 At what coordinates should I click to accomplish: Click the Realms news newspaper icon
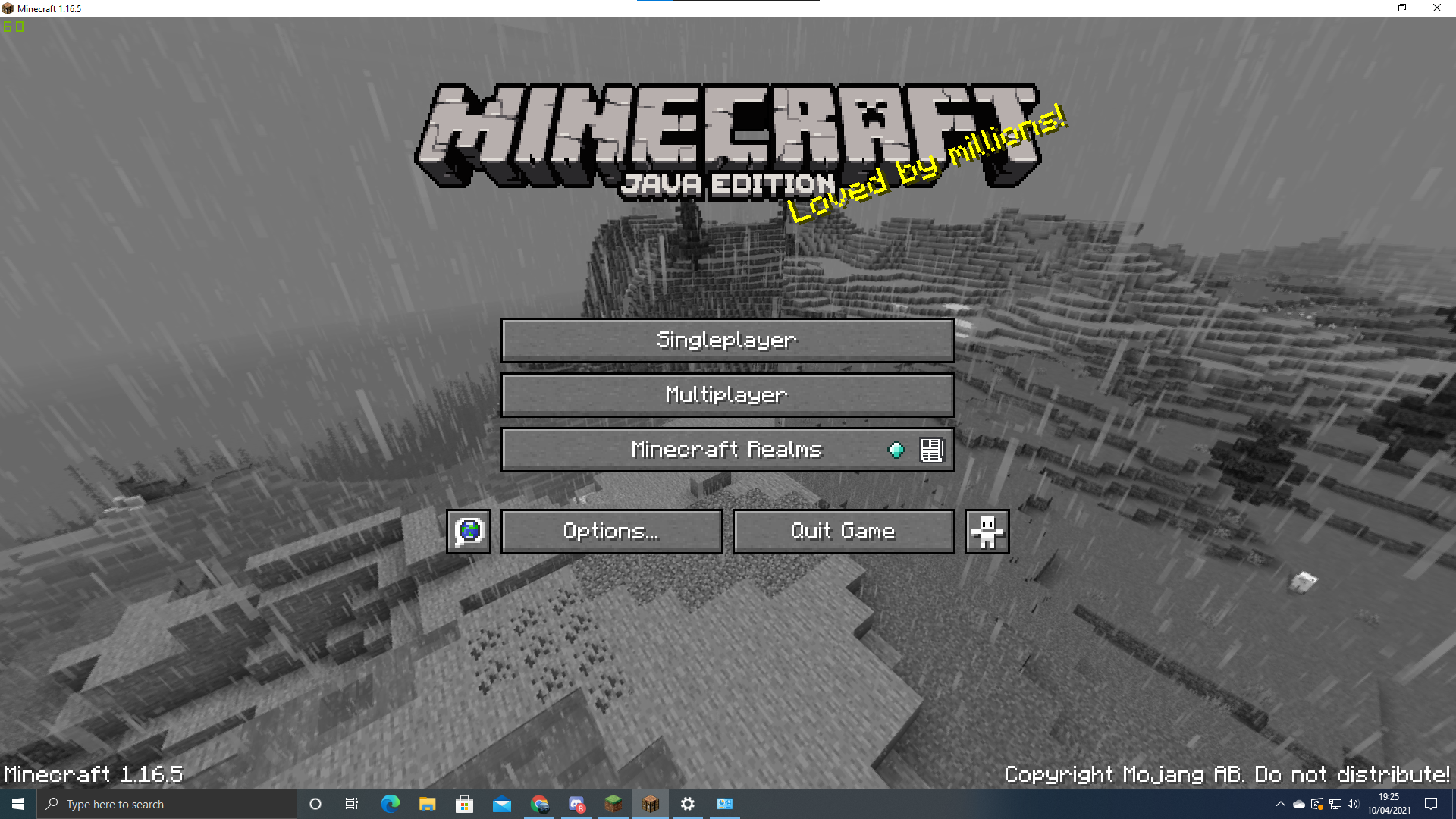click(931, 450)
